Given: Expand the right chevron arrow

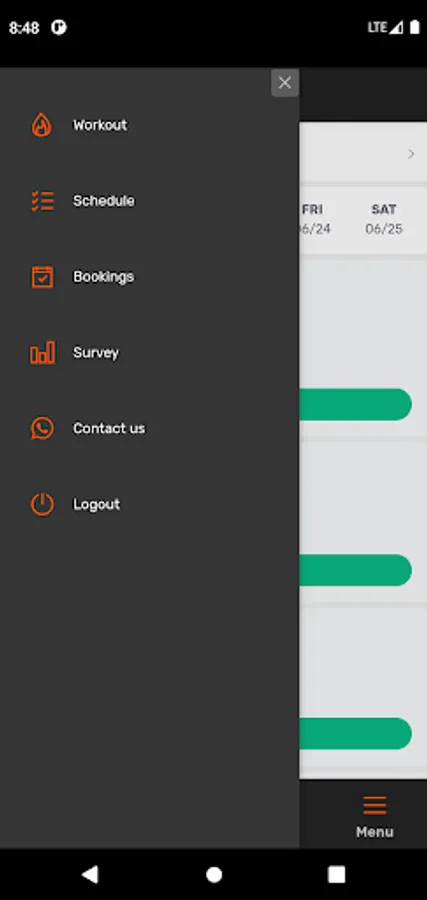Looking at the screenshot, I should click(411, 154).
